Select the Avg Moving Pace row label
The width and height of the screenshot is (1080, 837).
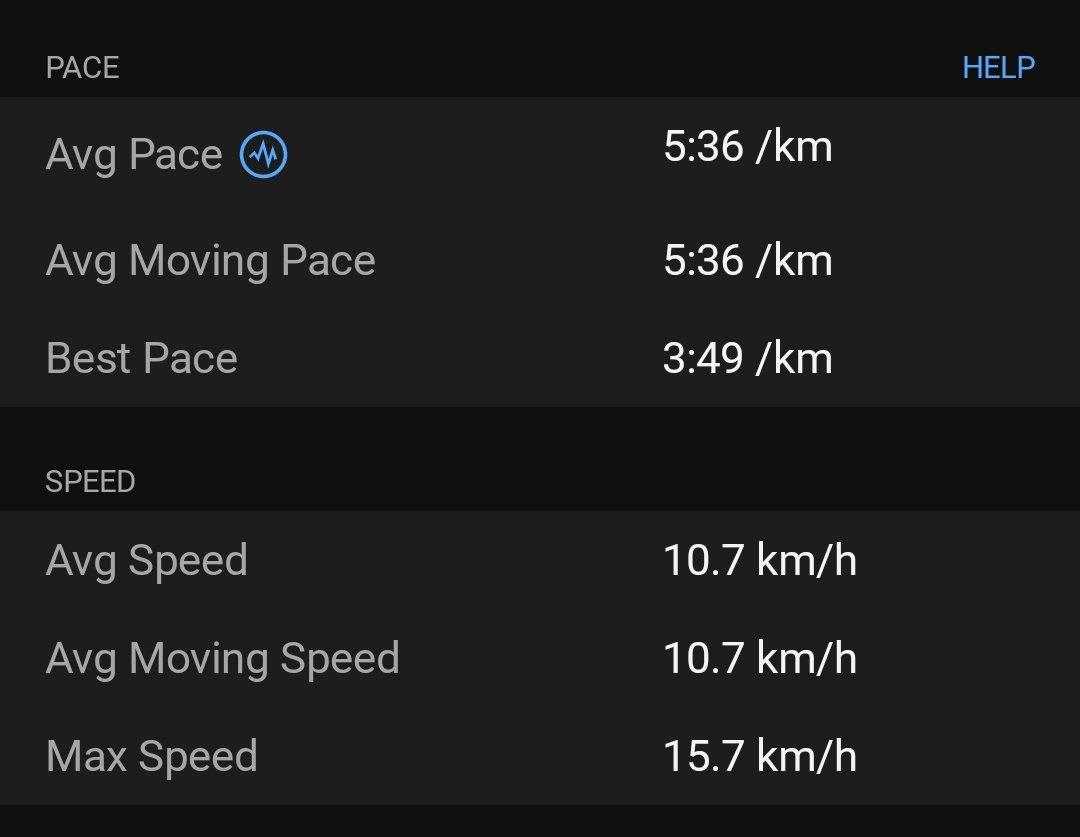tap(210, 261)
